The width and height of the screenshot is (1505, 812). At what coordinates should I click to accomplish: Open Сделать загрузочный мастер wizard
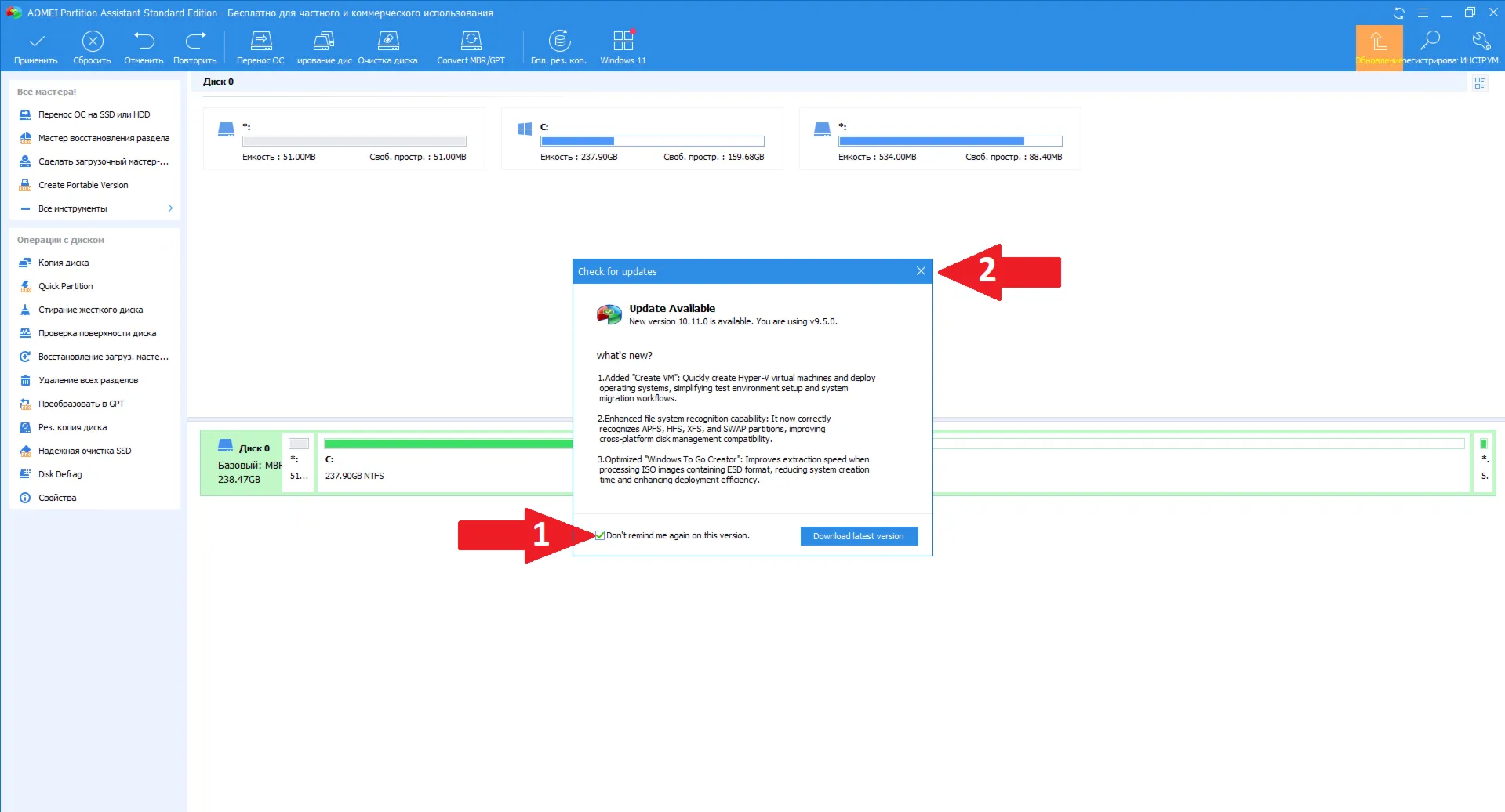(x=94, y=161)
